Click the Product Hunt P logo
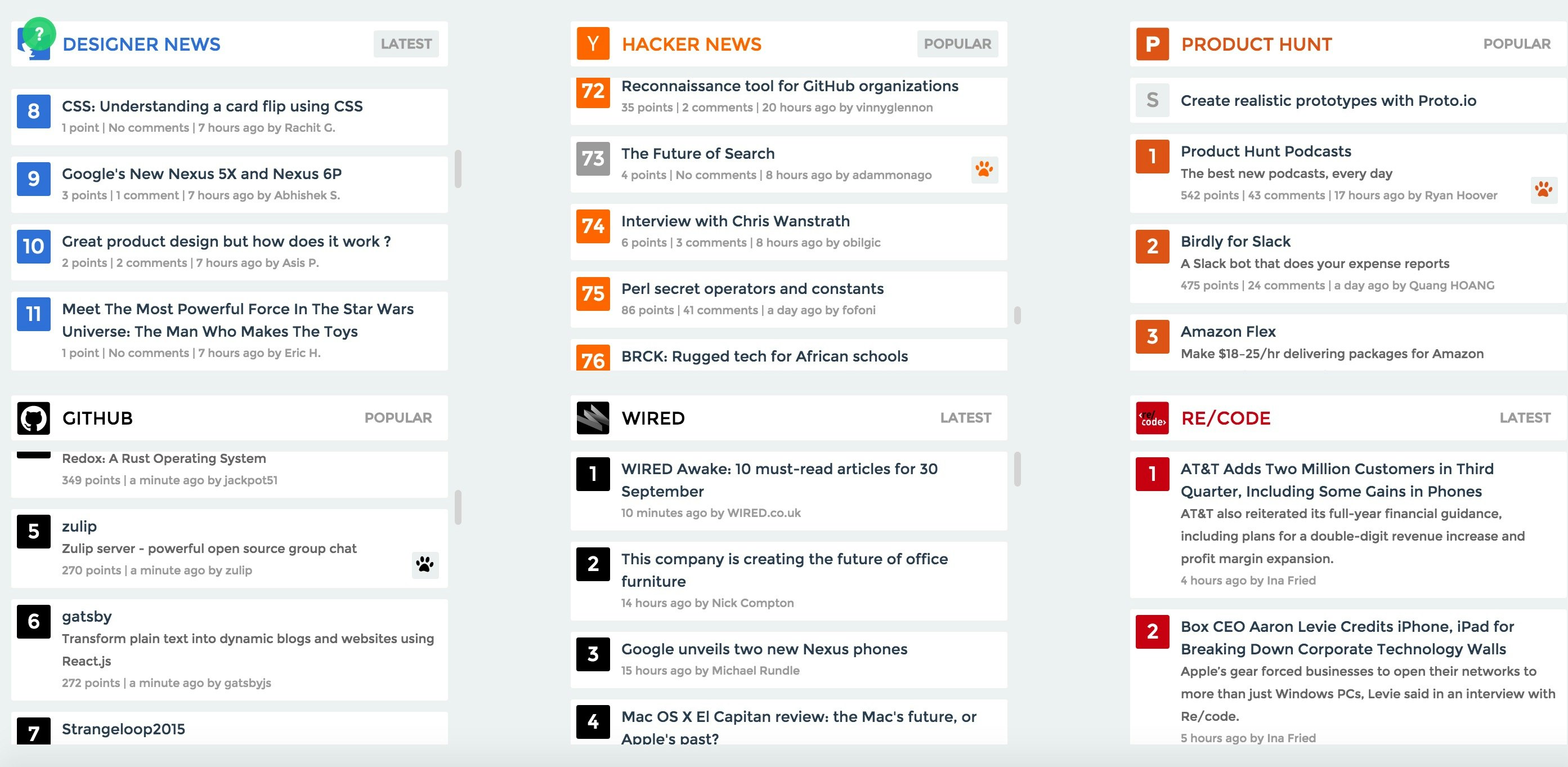 [1152, 44]
